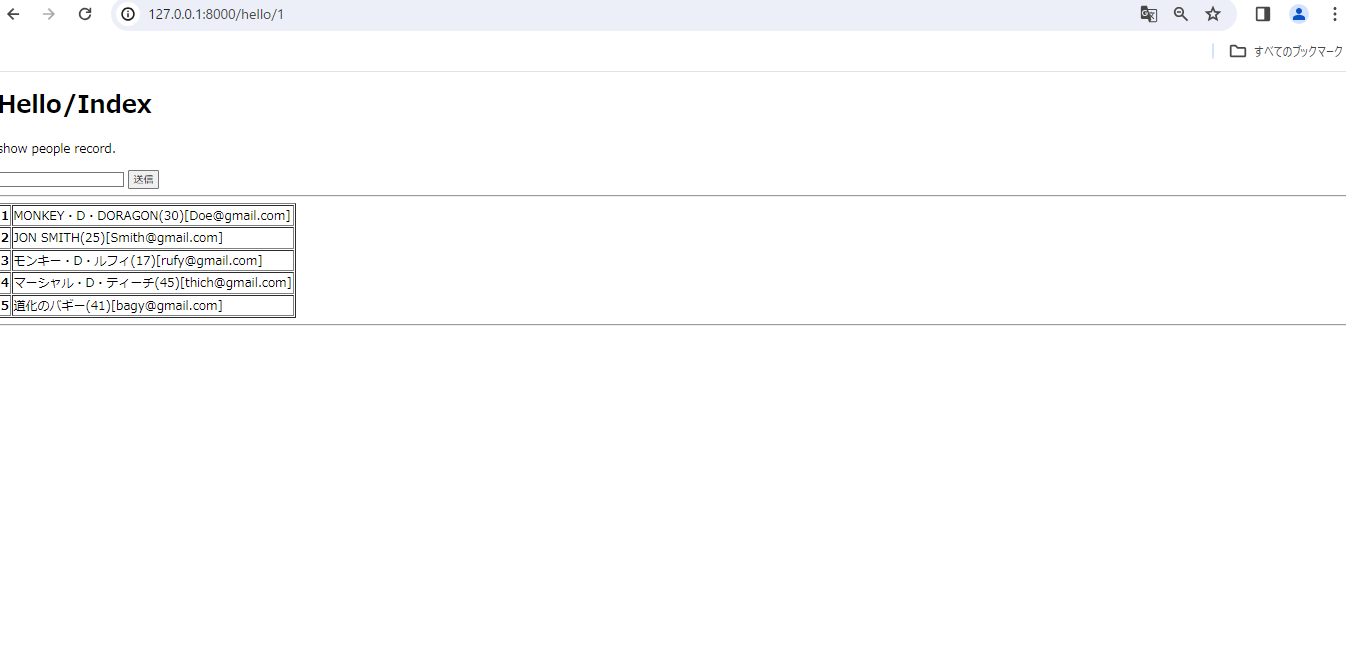Open the Google Translate page icon

[1149, 14]
